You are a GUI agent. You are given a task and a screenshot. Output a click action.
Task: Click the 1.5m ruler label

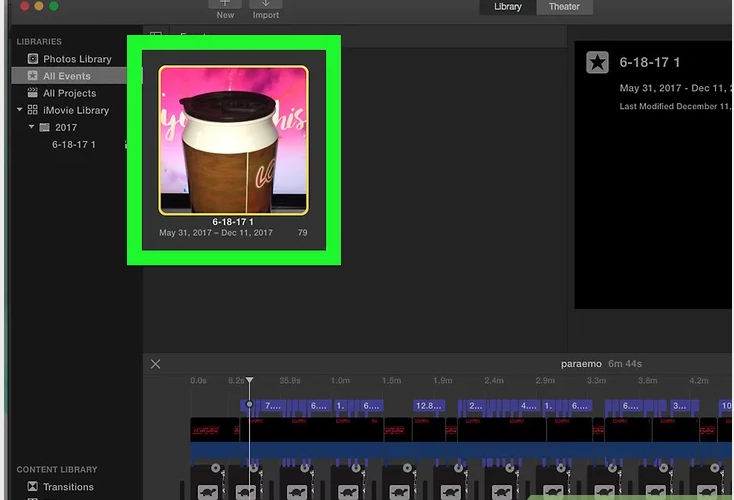(391, 381)
